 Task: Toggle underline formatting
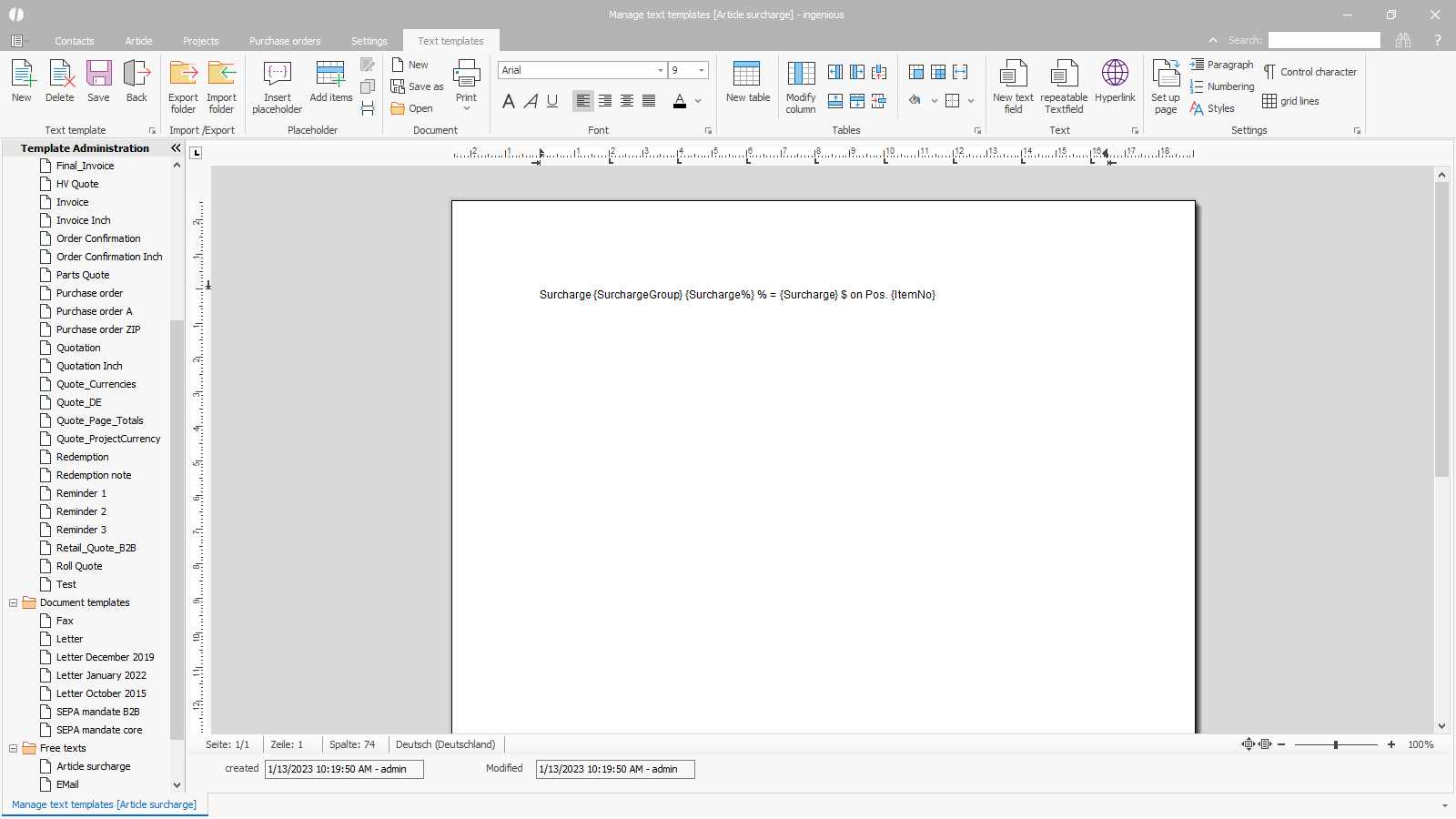coord(552,101)
